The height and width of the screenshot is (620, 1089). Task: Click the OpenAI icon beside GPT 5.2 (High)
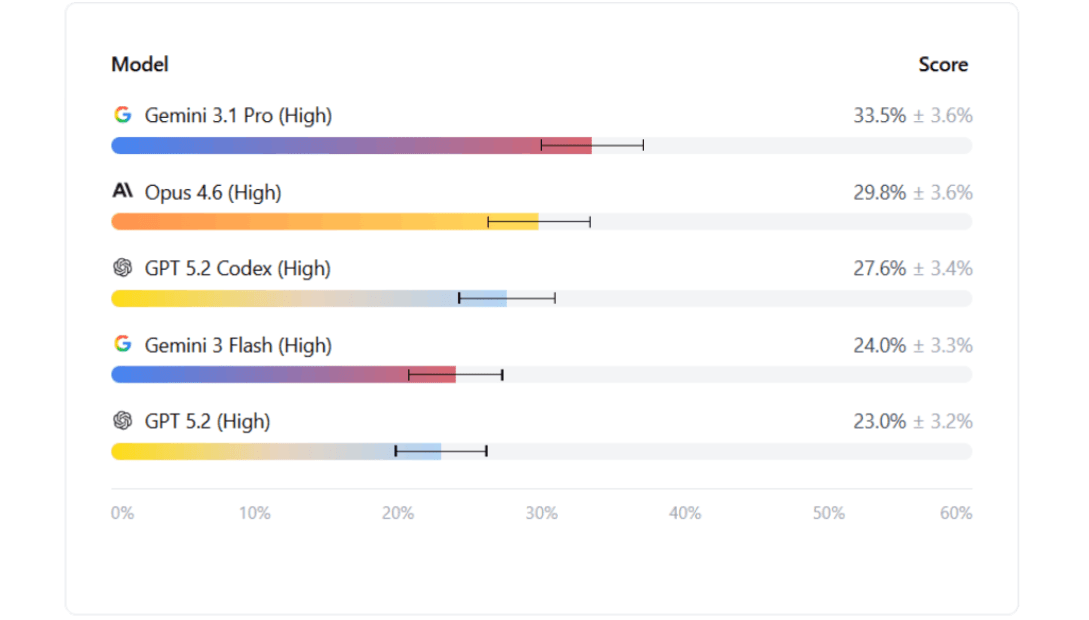123,420
